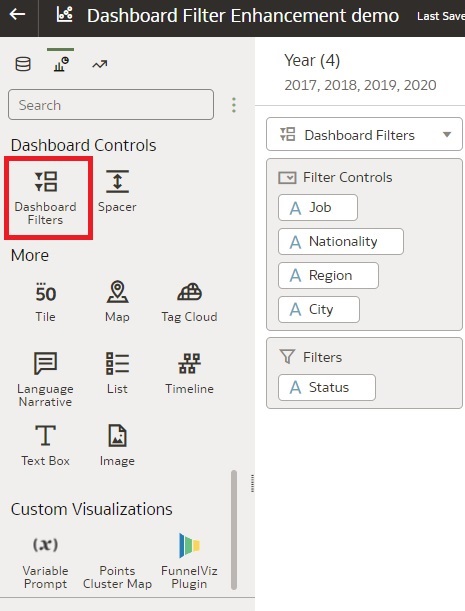This screenshot has width=465, height=611.
Task: Click the City filter control pill
Action: point(319,309)
